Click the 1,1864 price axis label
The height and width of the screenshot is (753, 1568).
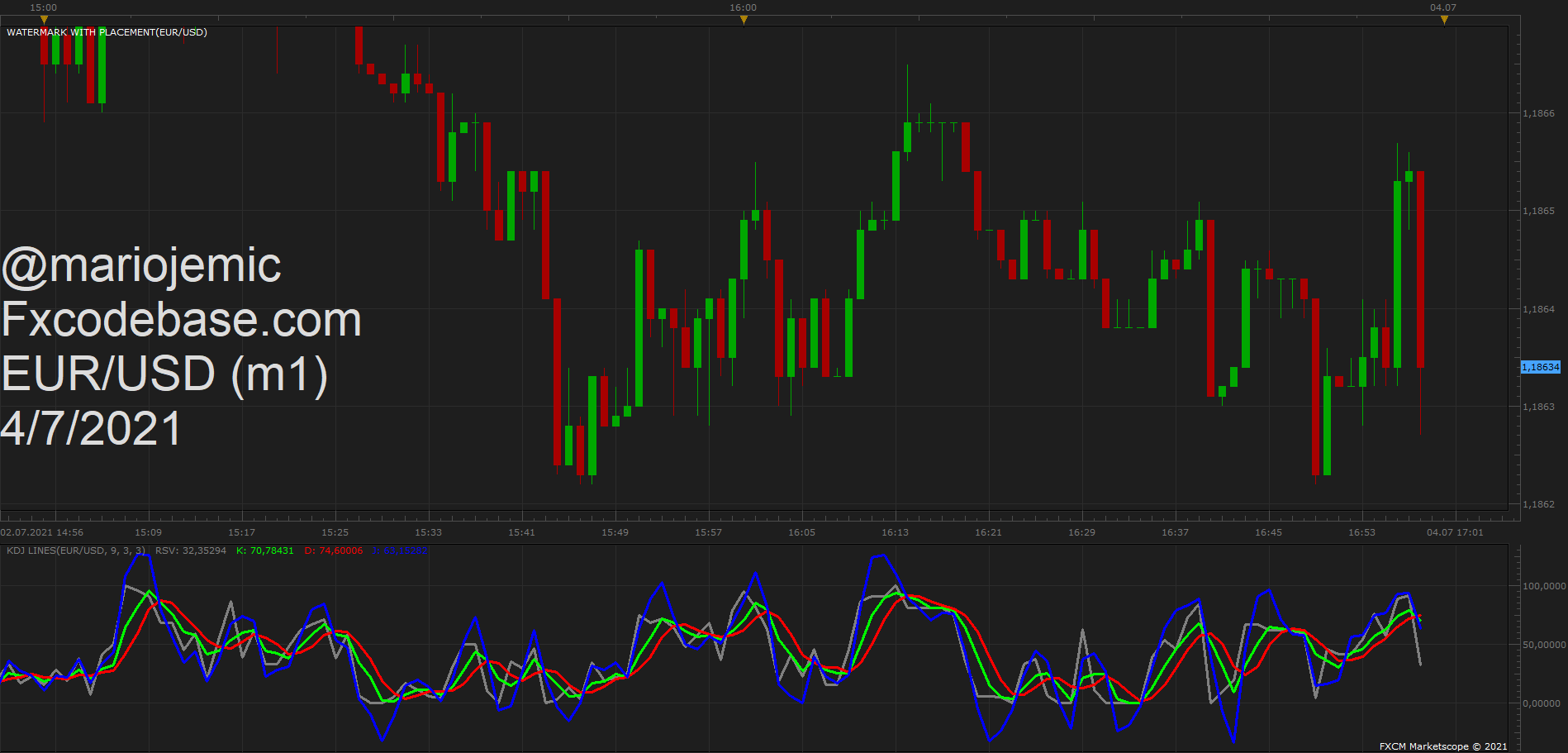pyautogui.click(x=1538, y=309)
